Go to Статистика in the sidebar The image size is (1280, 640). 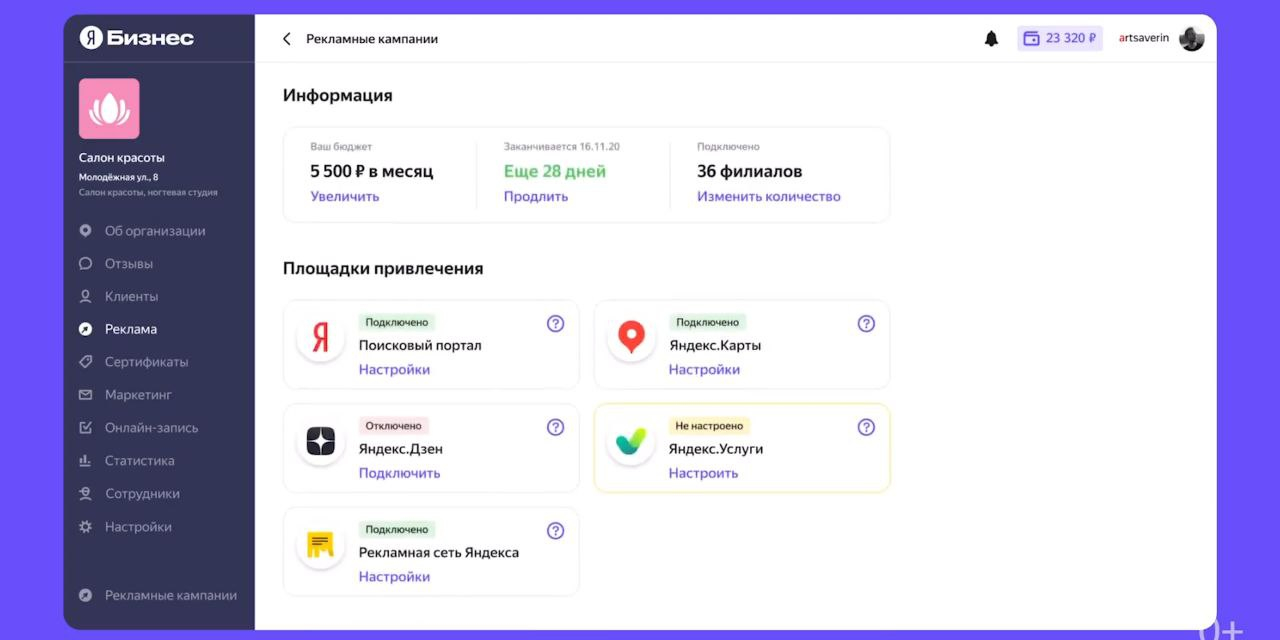tap(139, 461)
